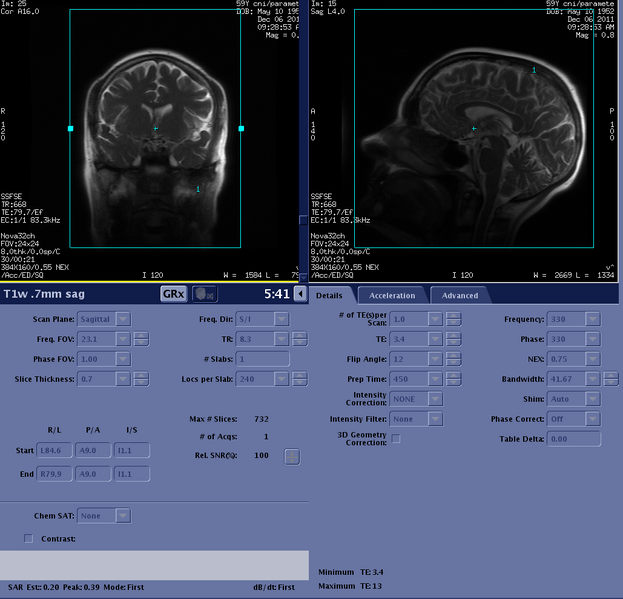Click the small scroll box between viewports
The width and height of the screenshot is (623, 599).
304,220
